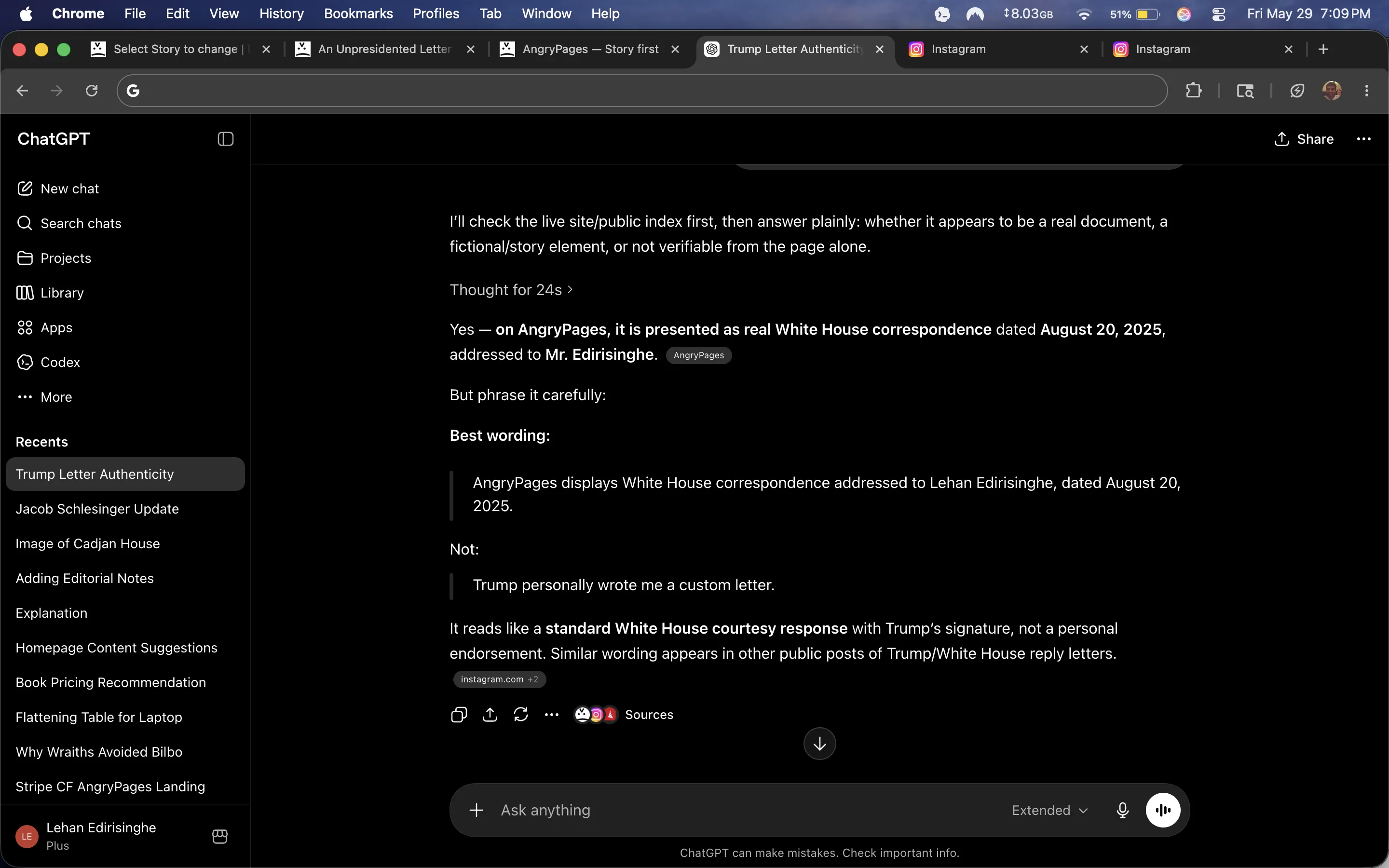Open 'Flattening Table for Laptop' chat
This screenshot has height=868, width=1389.
pyautogui.click(x=125, y=718)
